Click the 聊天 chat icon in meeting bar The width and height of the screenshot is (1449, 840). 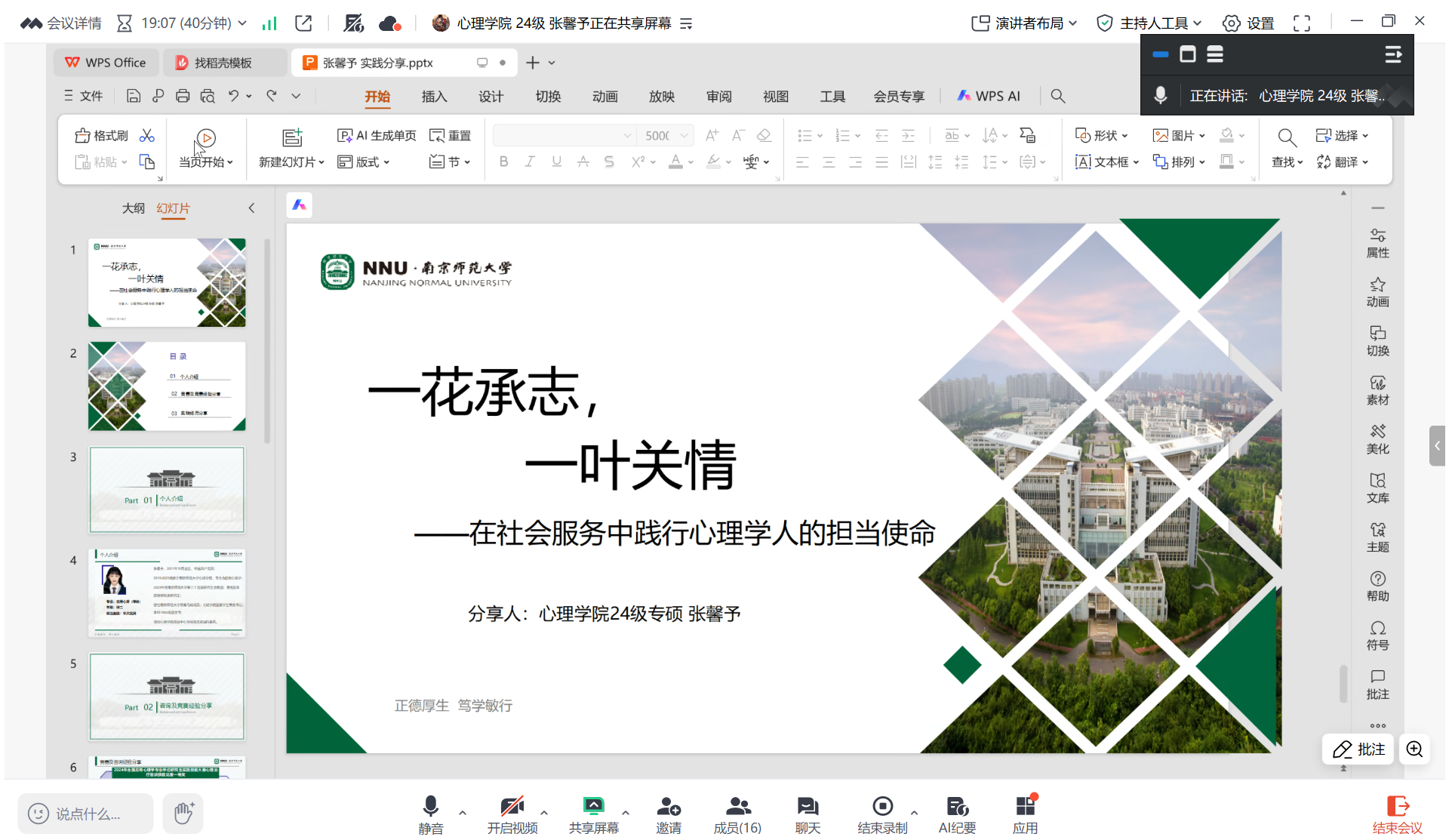pos(807,806)
